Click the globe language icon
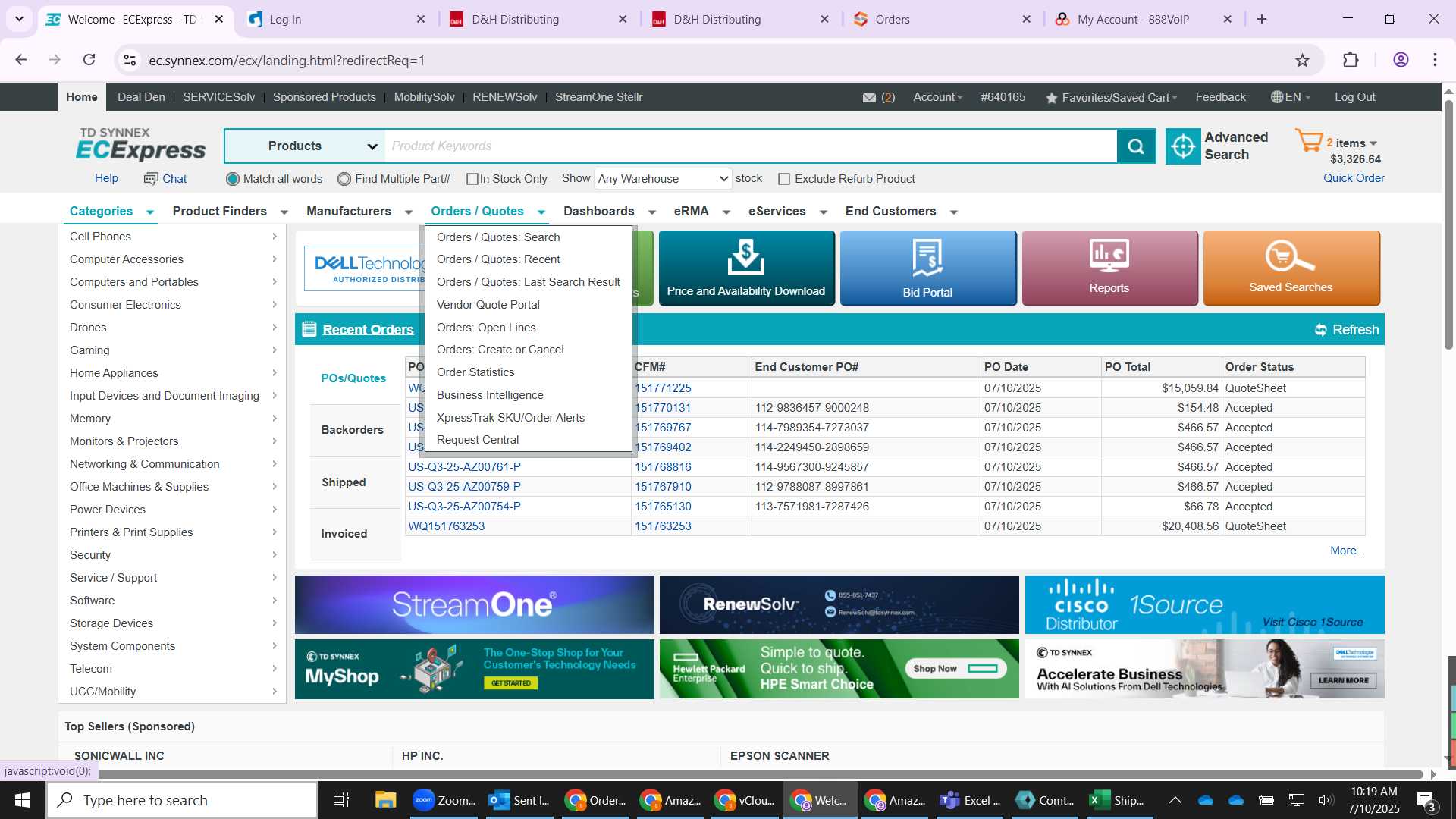1456x819 pixels. pos(1277,97)
